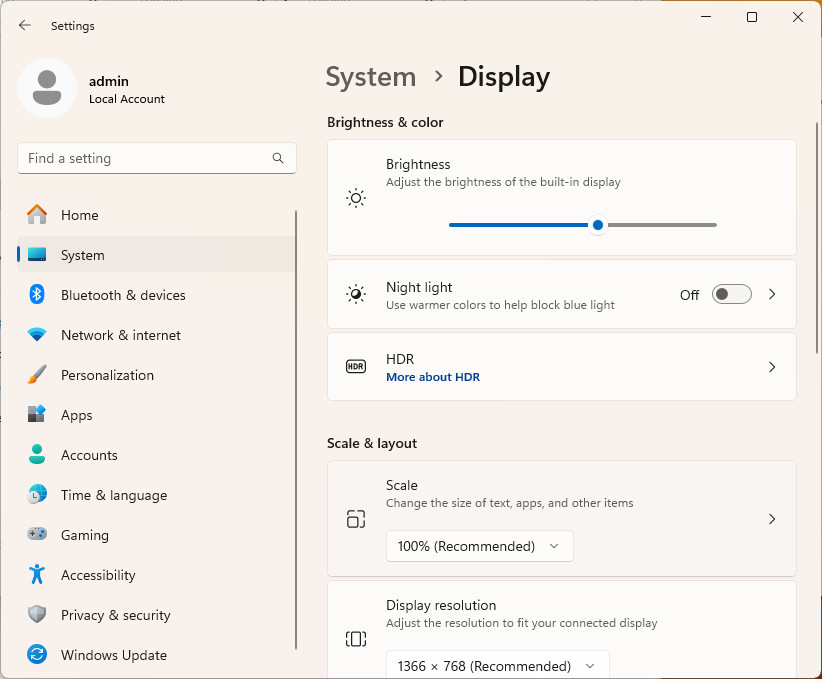Image resolution: width=822 pixels, height=679 pixels.
Task: Open Gaming settings page
Action: click(156, 535)
